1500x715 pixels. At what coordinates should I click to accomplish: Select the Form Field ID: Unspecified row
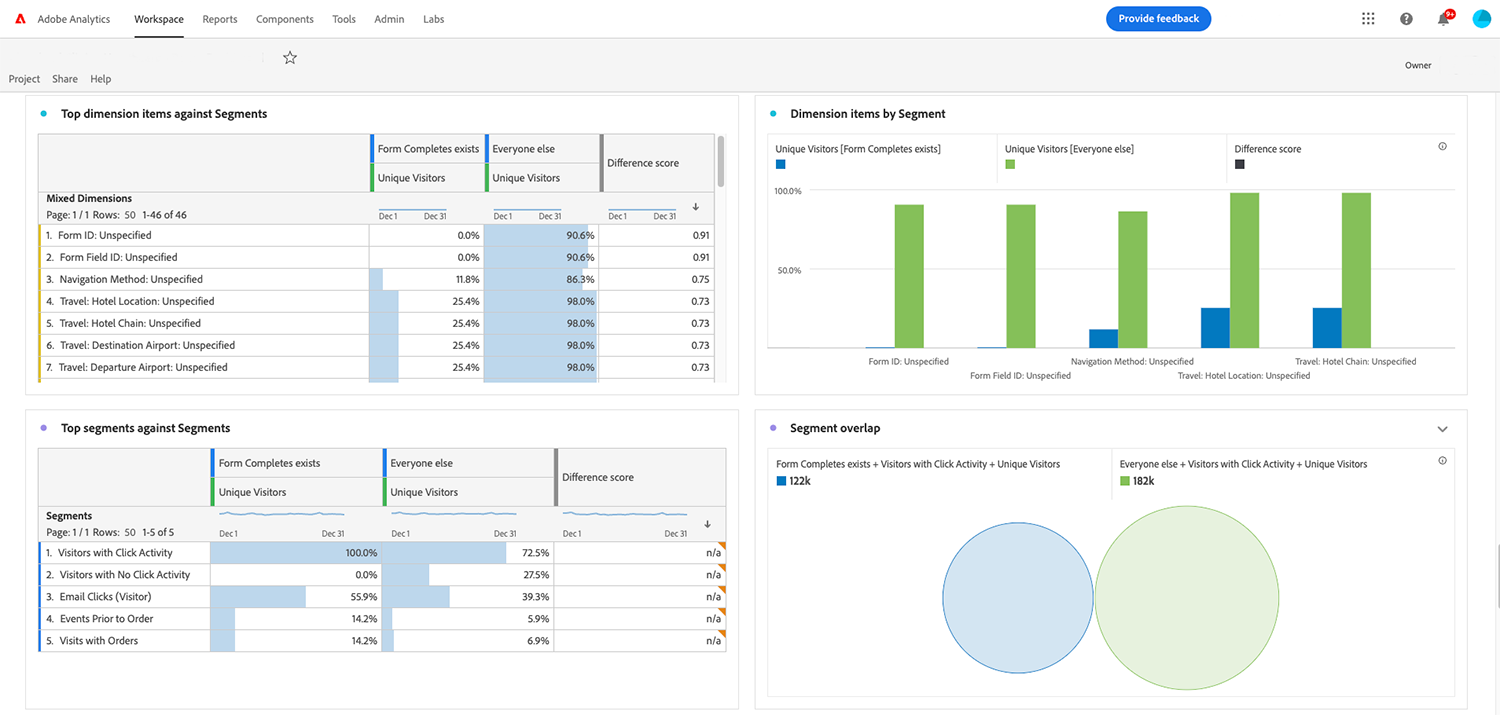point(375,257)
